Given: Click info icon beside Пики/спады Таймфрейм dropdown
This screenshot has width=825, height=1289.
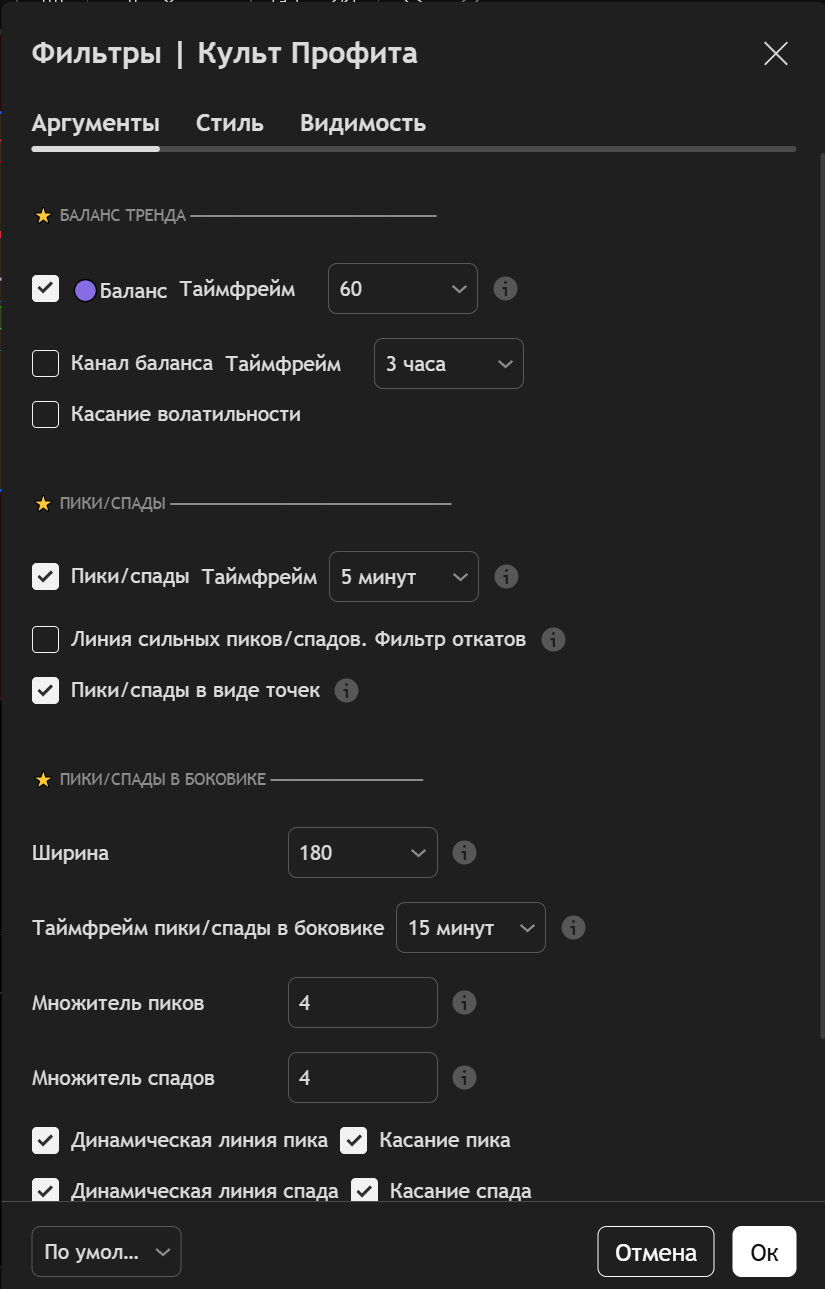Looking at the screenshot, I should [x=506, y=577].
